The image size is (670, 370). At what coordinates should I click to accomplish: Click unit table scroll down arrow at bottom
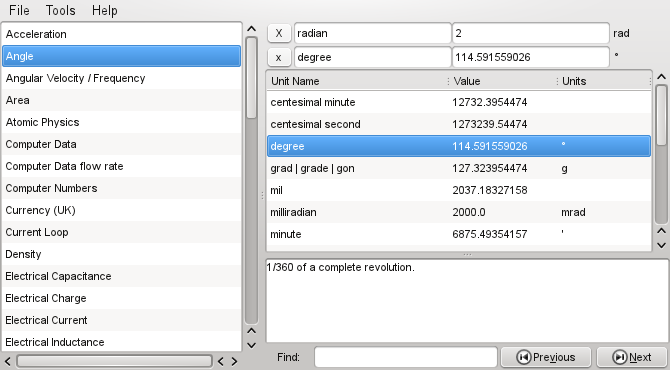point(661,245)
